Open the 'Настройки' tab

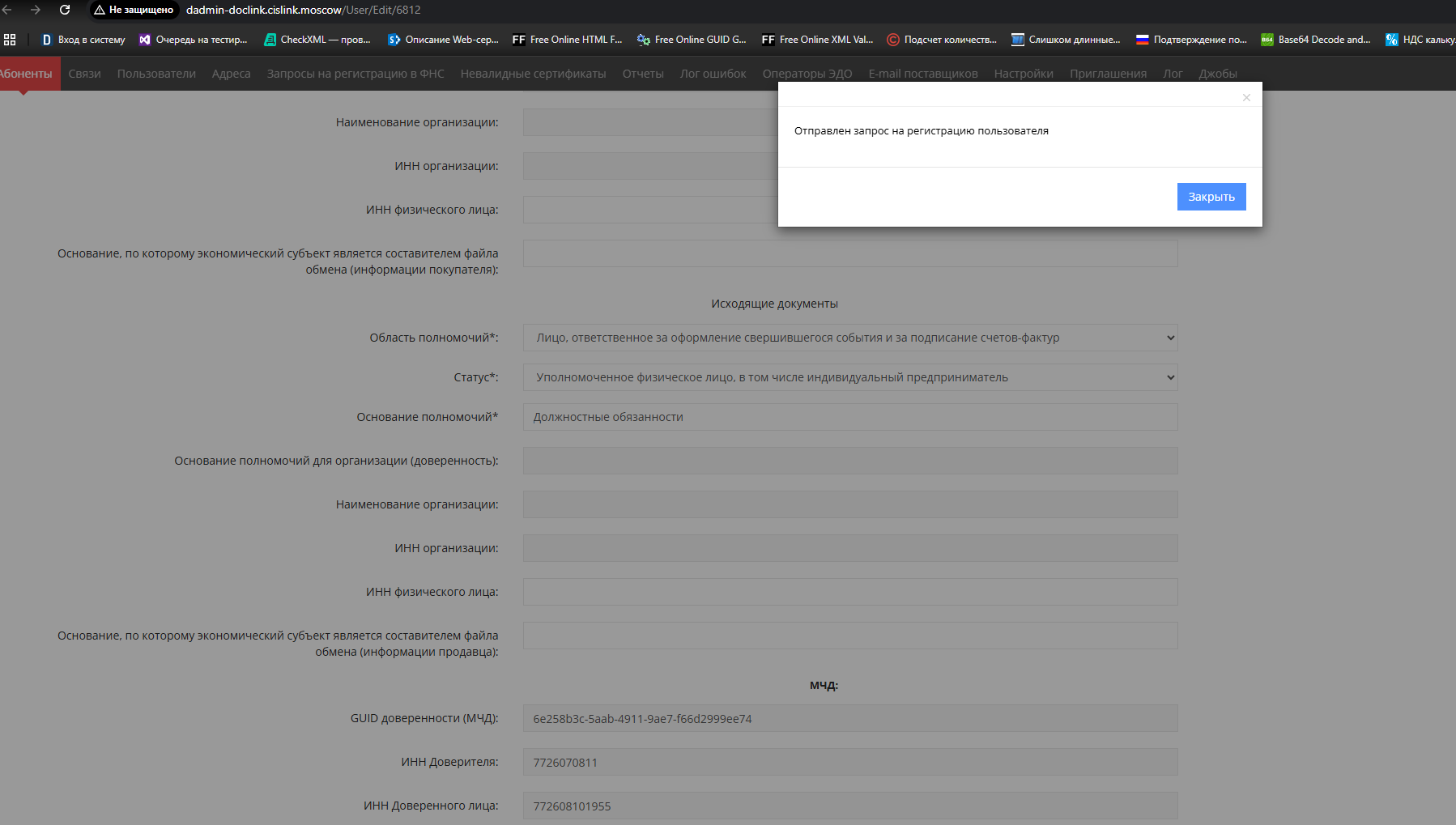1024,74
